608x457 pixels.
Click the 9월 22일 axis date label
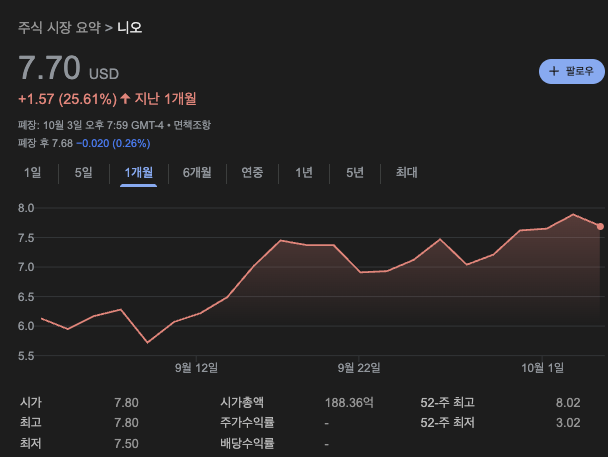click(358, 368)
